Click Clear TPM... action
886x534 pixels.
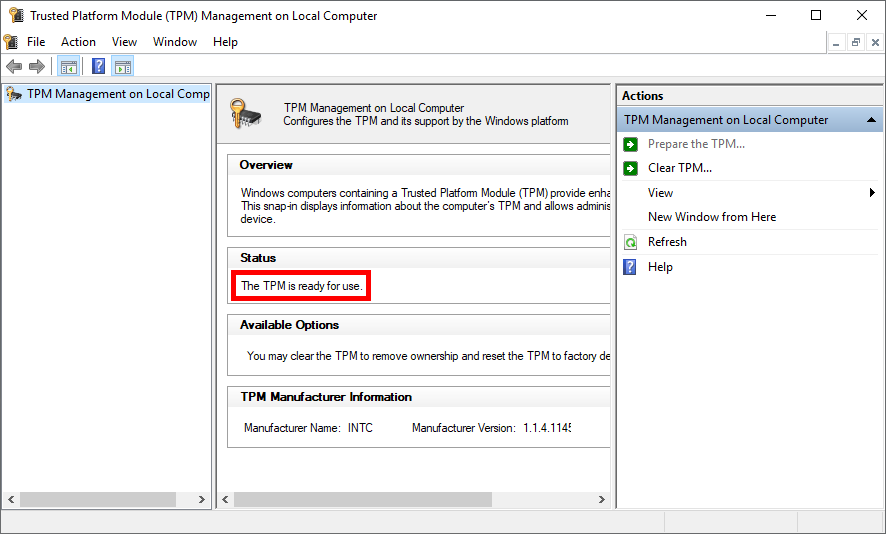pyautogui.click(x=680, y=168)
